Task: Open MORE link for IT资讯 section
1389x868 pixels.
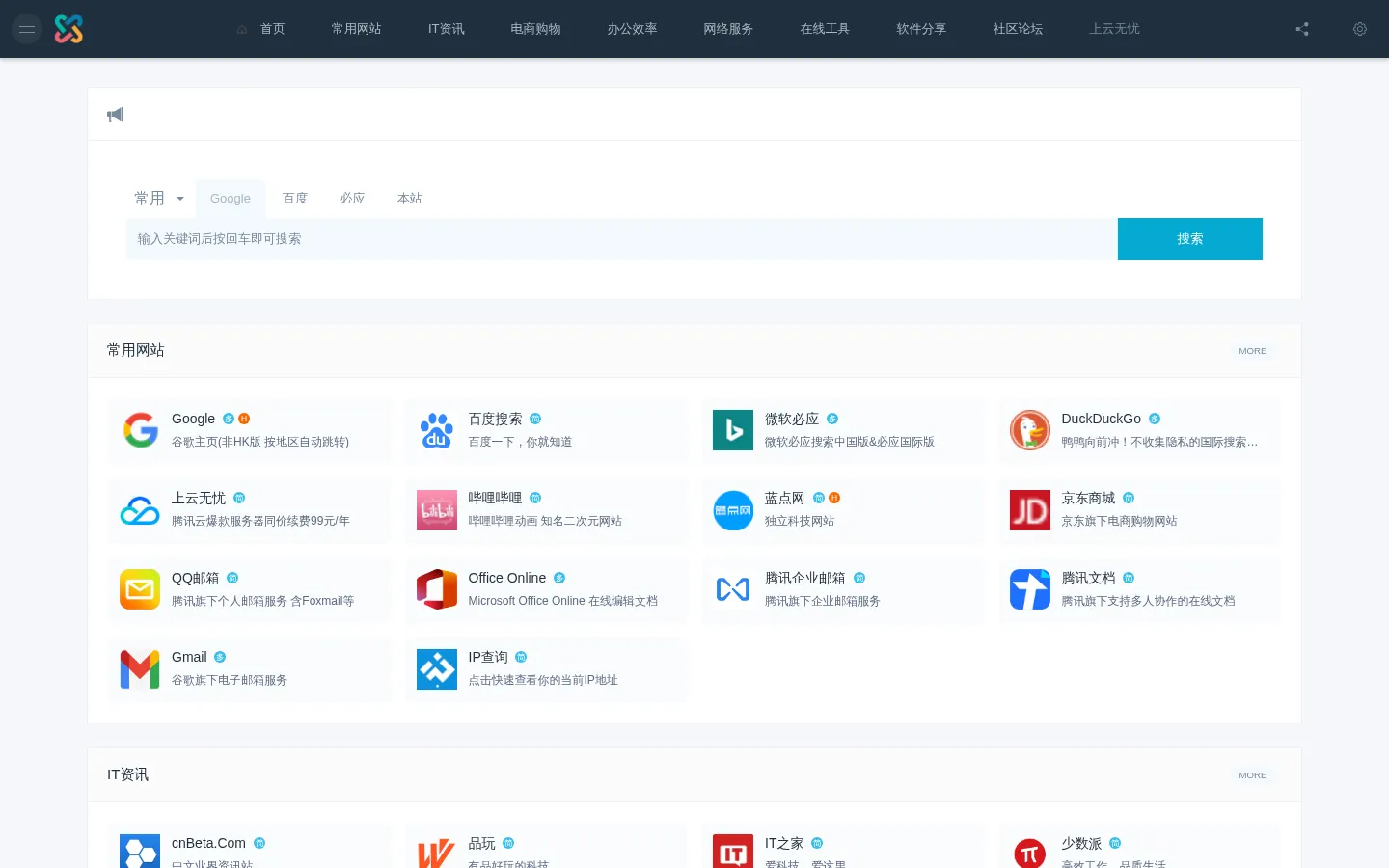Action: (1253, 775)
